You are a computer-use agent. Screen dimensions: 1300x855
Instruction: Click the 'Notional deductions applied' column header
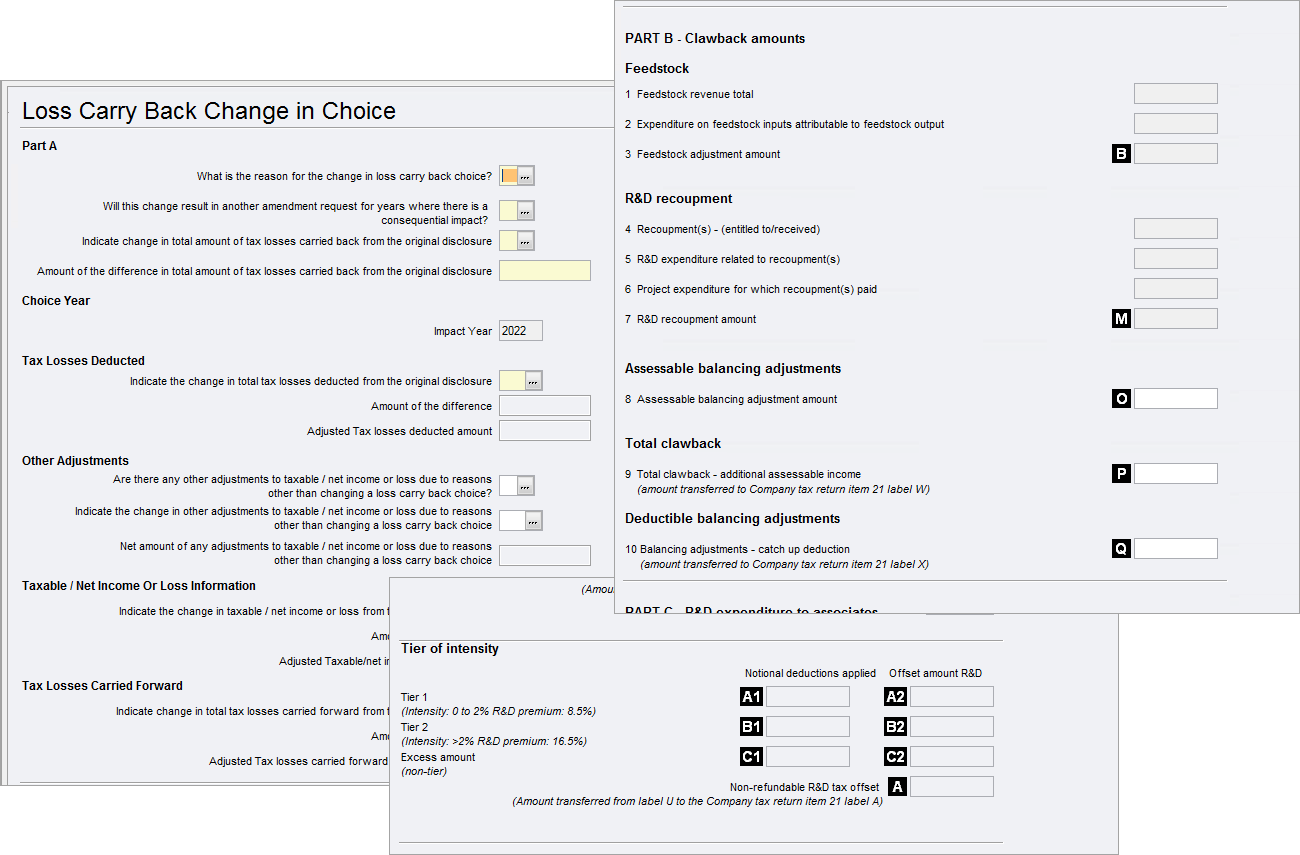coord(810,673)
